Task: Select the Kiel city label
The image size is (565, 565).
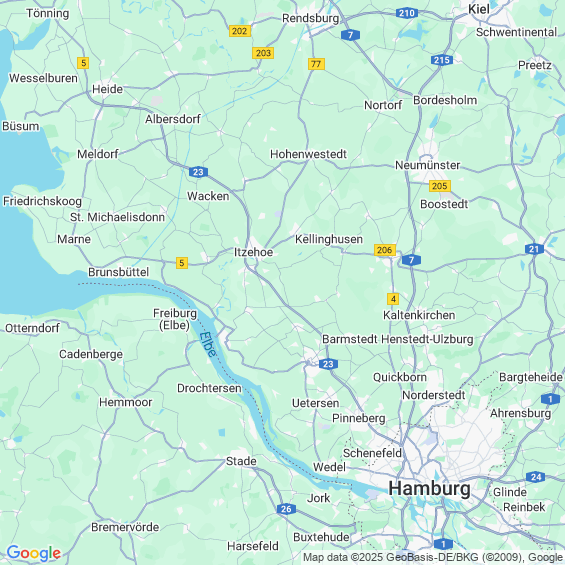Action: pyautogui.click(x=479, y=9)
